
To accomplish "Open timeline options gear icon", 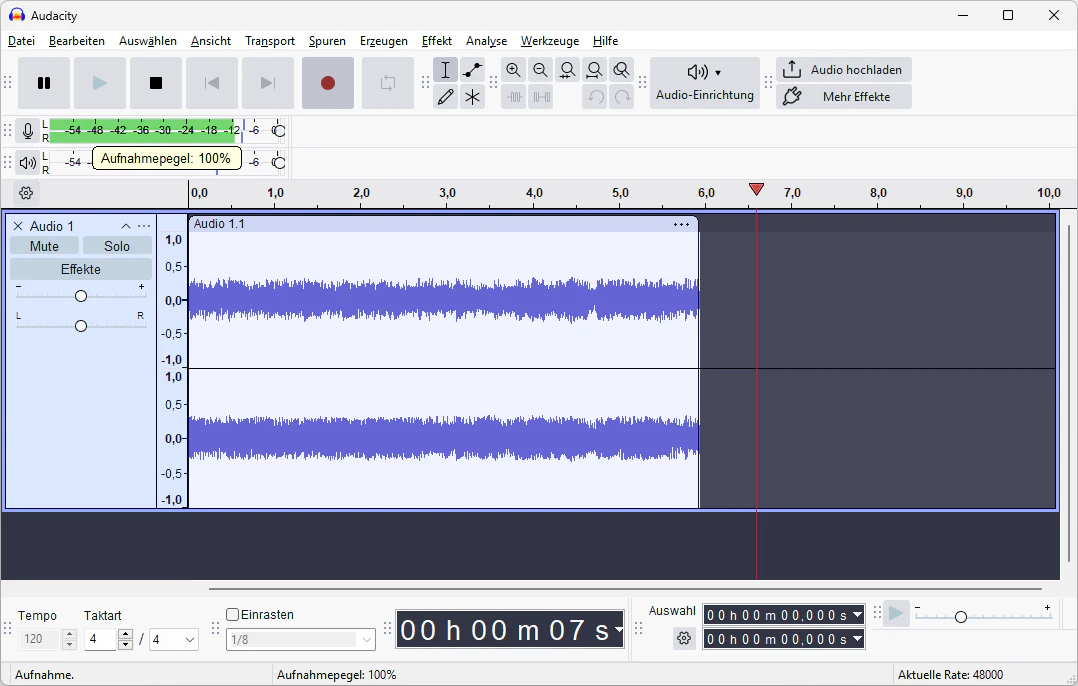I will [x=26, y=193].
